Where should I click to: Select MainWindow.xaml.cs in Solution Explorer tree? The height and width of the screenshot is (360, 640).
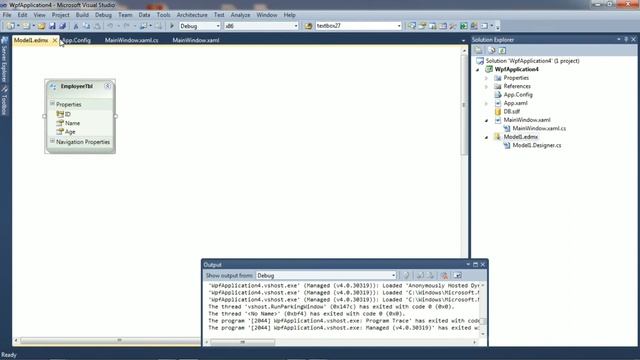539,129
